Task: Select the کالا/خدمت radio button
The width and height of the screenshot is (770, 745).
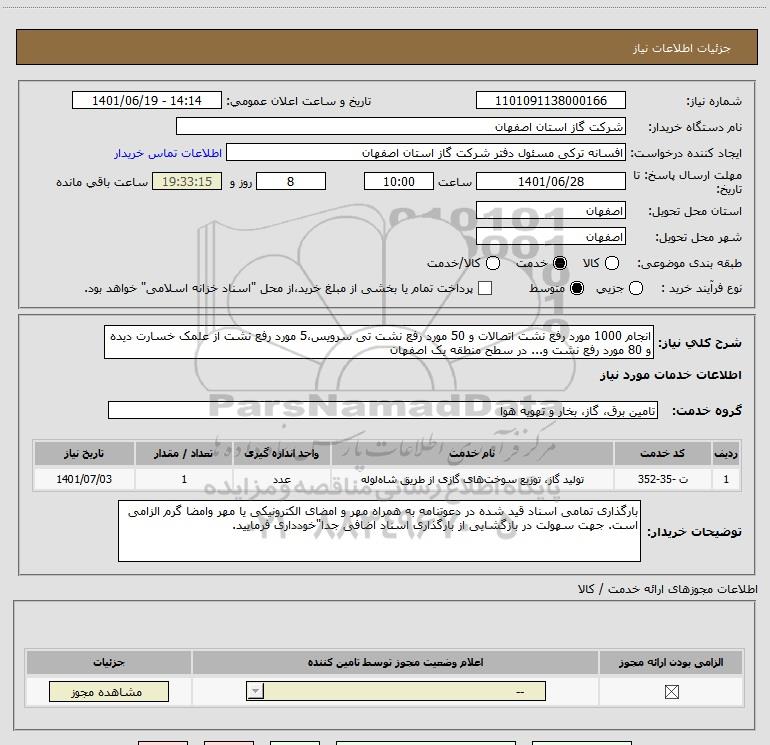Action: click(x=493, y=263)
